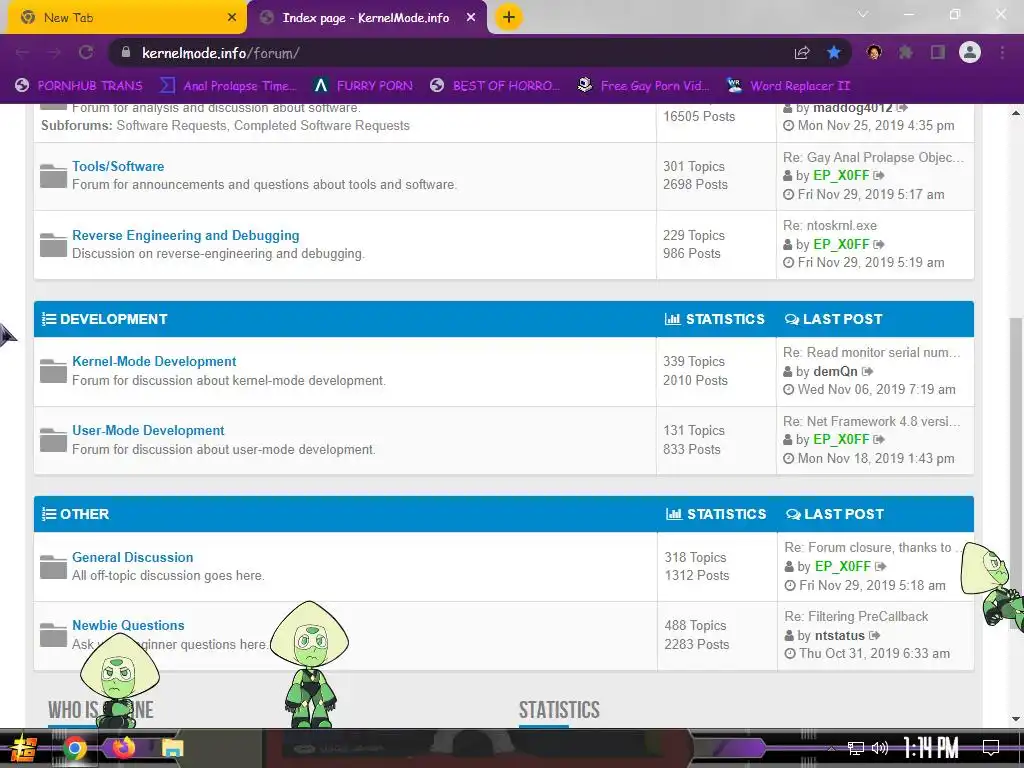Open the Reverse Engineering and Debugging forum
Image resolution: width=1024 pixels, height=768 pixels.
pos(185,235)
